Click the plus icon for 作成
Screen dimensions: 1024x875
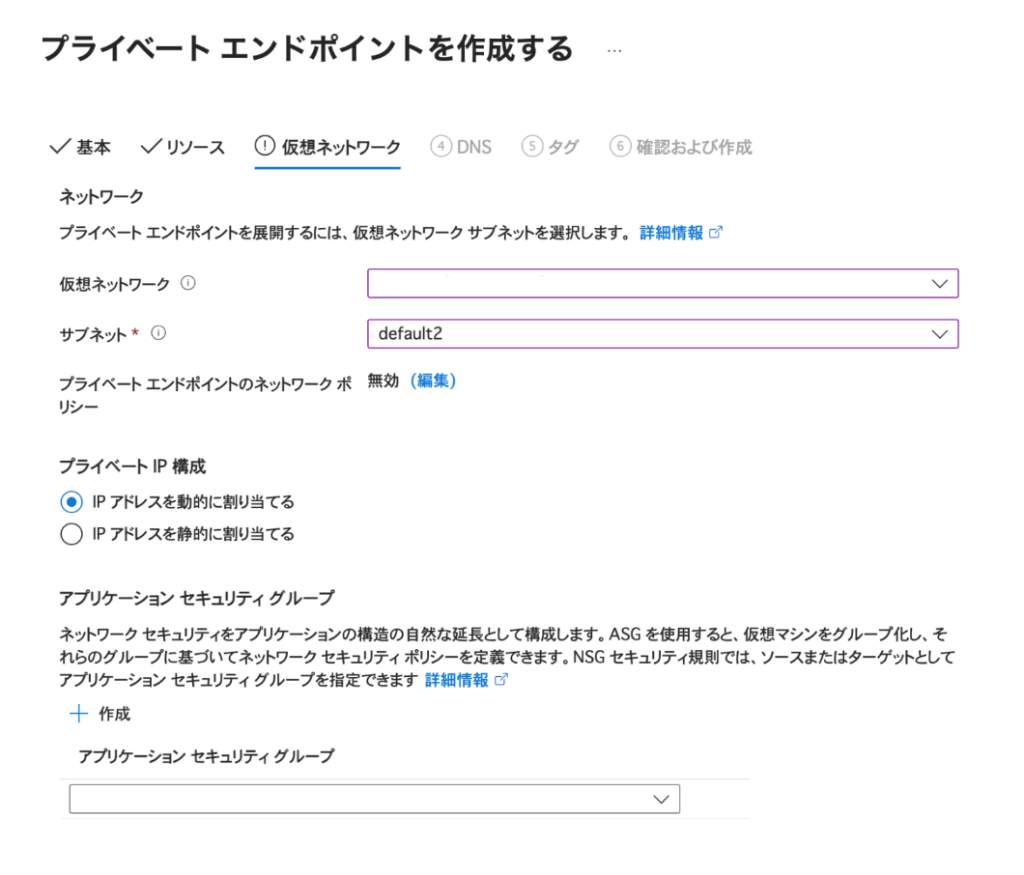tap(78, 714)
